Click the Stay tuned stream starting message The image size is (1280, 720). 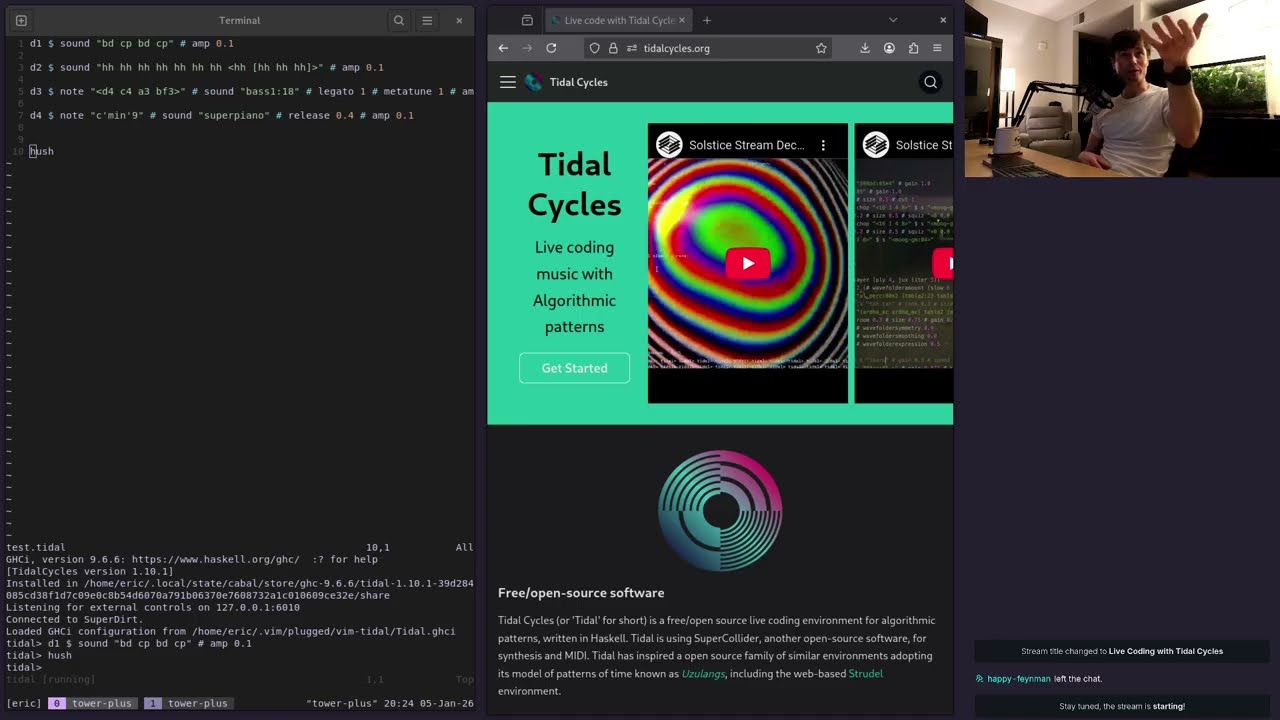click(1122, 706)
